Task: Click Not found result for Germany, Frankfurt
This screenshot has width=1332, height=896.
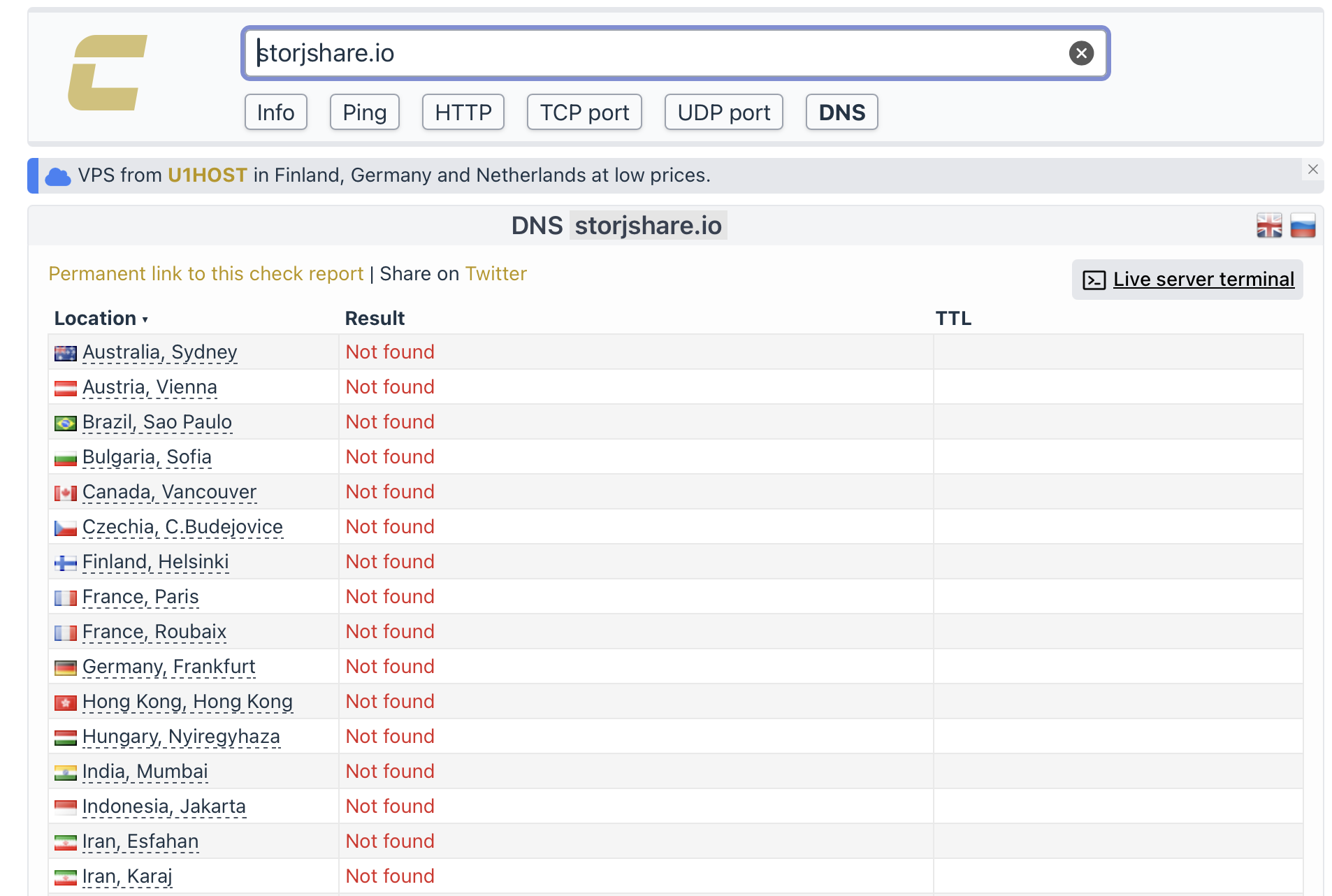Action: (390, 667)
